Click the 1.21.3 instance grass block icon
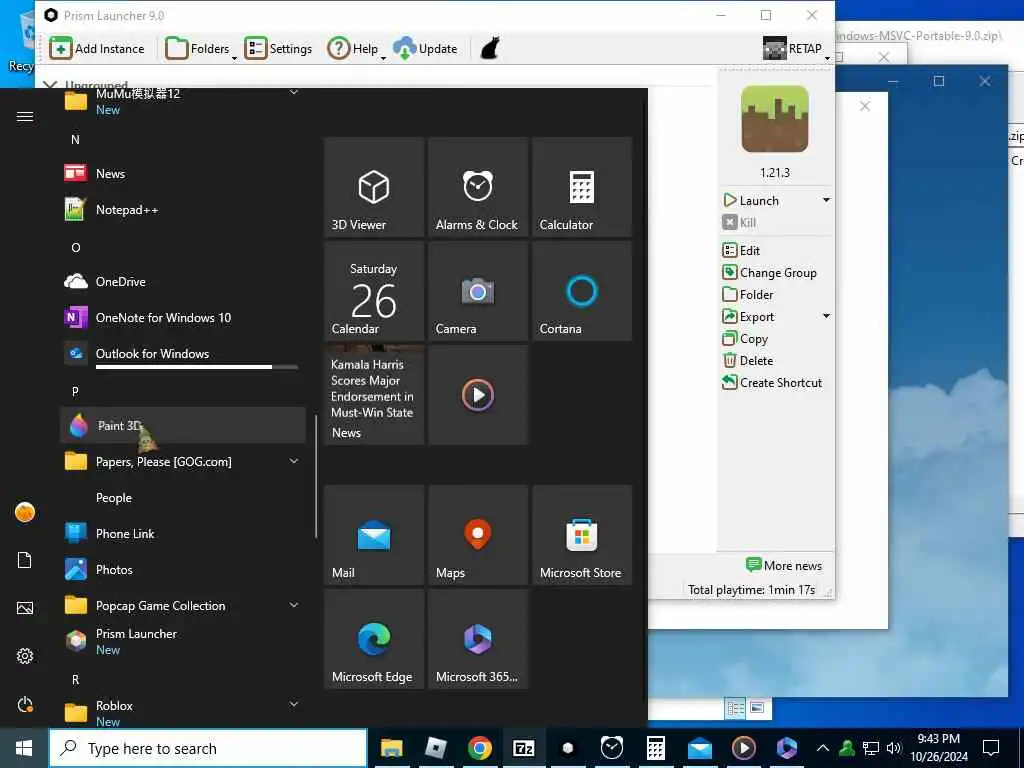Screen dimensions: 1024x768 coord(775,119)
